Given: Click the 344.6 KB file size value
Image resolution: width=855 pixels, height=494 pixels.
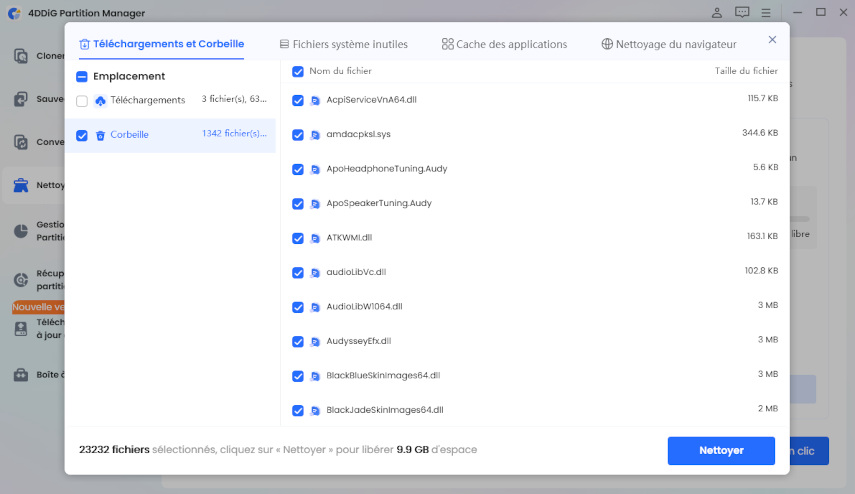Looking at the screenshot, I should click(760, 133).
